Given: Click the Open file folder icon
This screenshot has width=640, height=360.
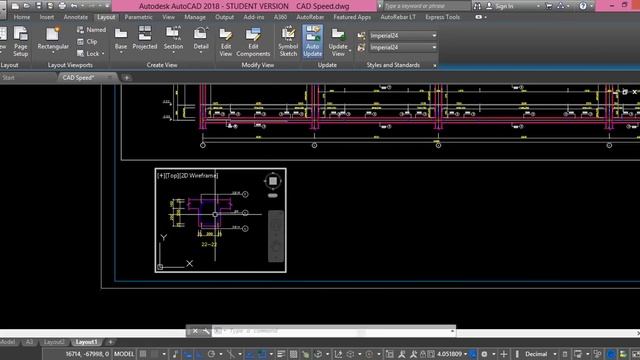Looking at the screenshot, I should click(27, 6).
